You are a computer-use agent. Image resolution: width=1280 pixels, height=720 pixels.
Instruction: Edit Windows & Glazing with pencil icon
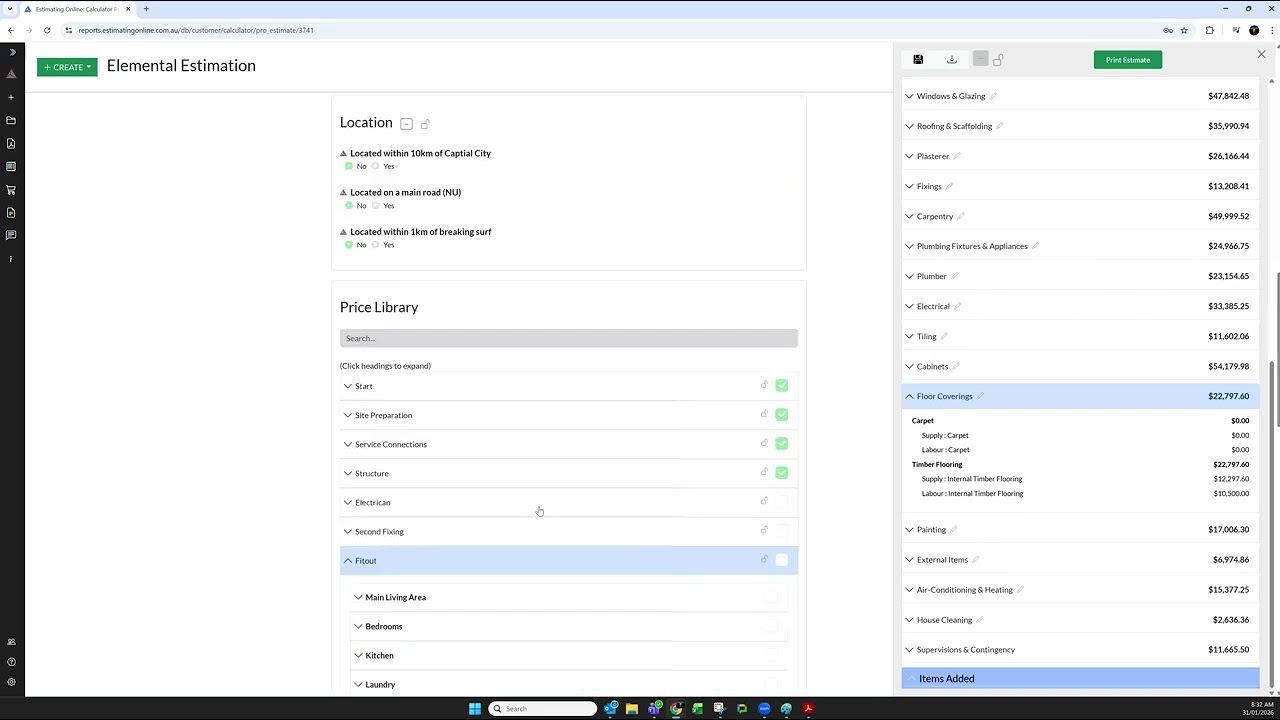992,96
